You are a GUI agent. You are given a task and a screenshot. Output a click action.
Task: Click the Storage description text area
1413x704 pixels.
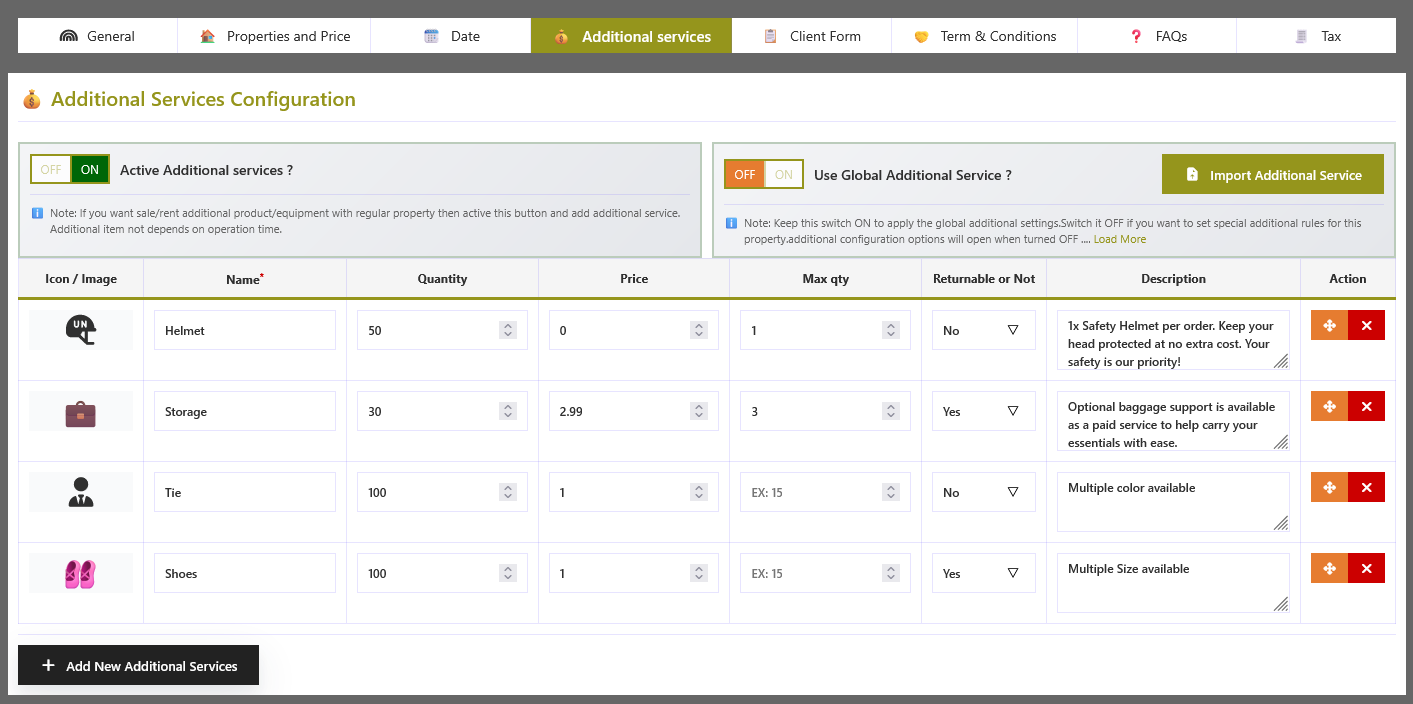1173,421
